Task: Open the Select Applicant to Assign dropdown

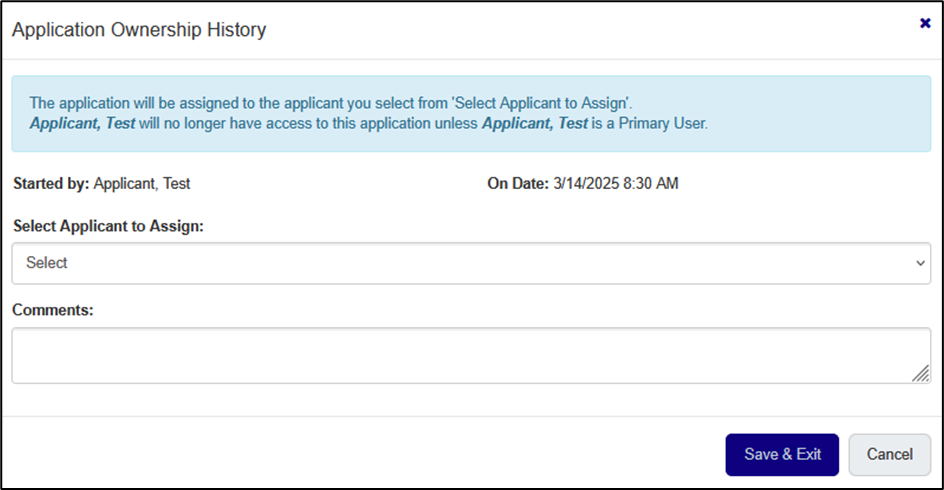Action: click(x=470, y=263)
